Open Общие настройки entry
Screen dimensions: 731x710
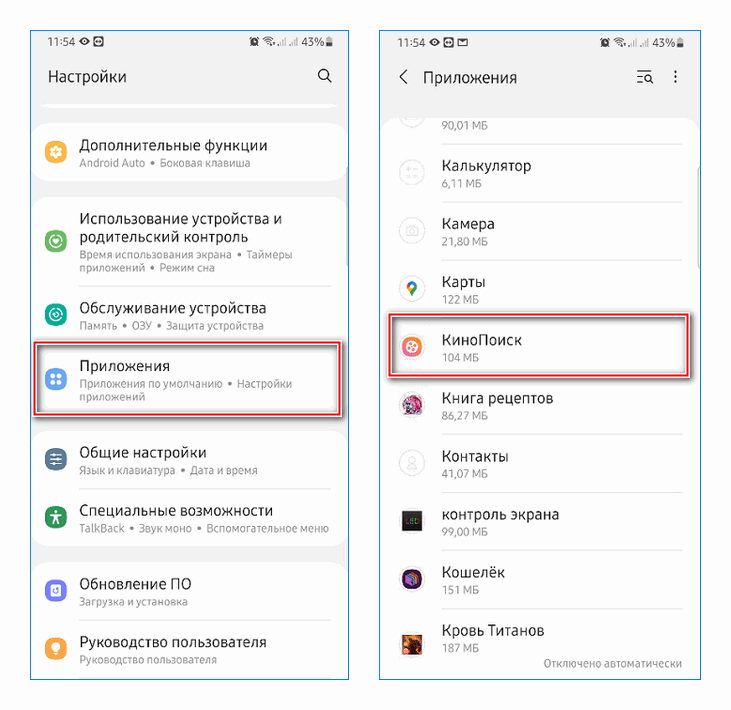click(190, 460)
